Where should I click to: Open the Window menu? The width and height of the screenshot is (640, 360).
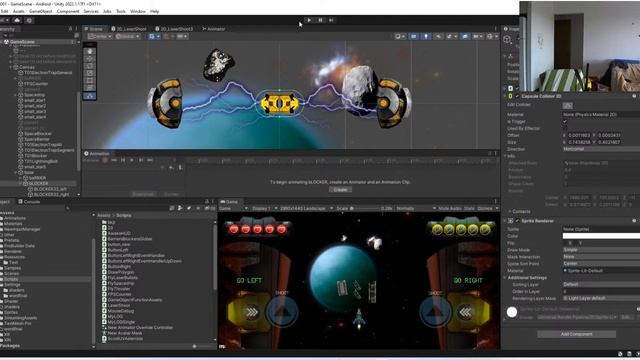(x=138, y=11)
